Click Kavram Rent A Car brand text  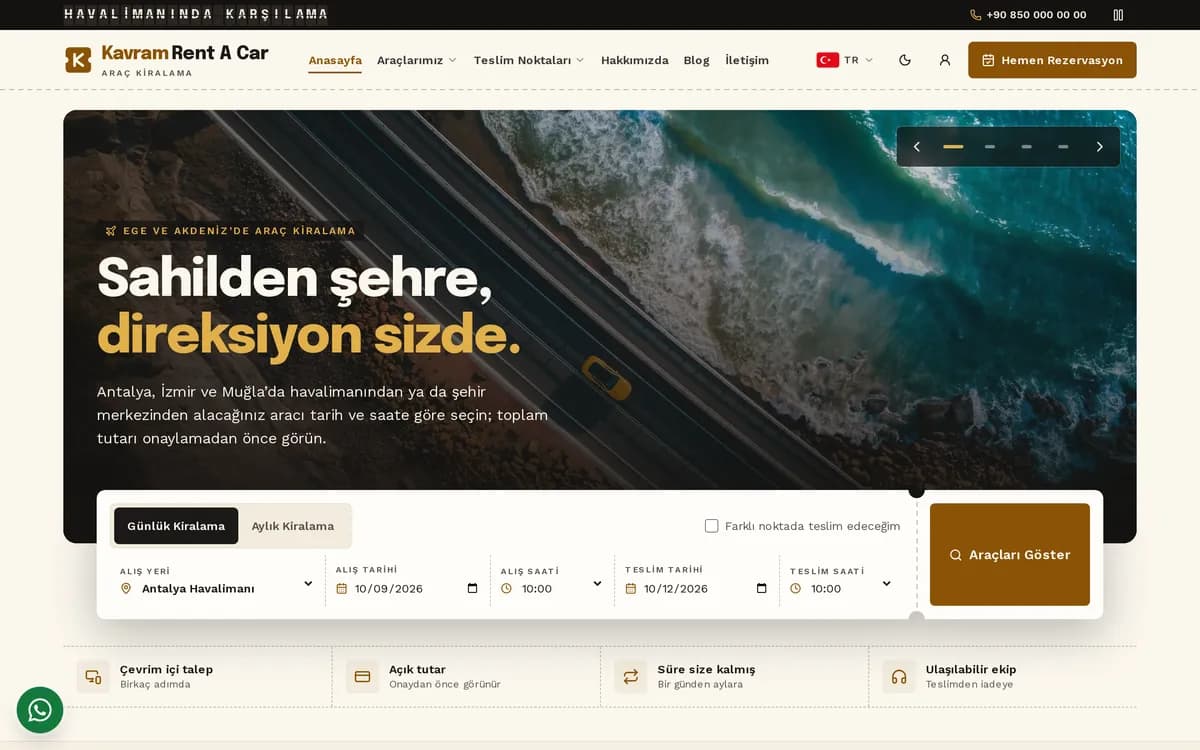[x=185, y=53]
